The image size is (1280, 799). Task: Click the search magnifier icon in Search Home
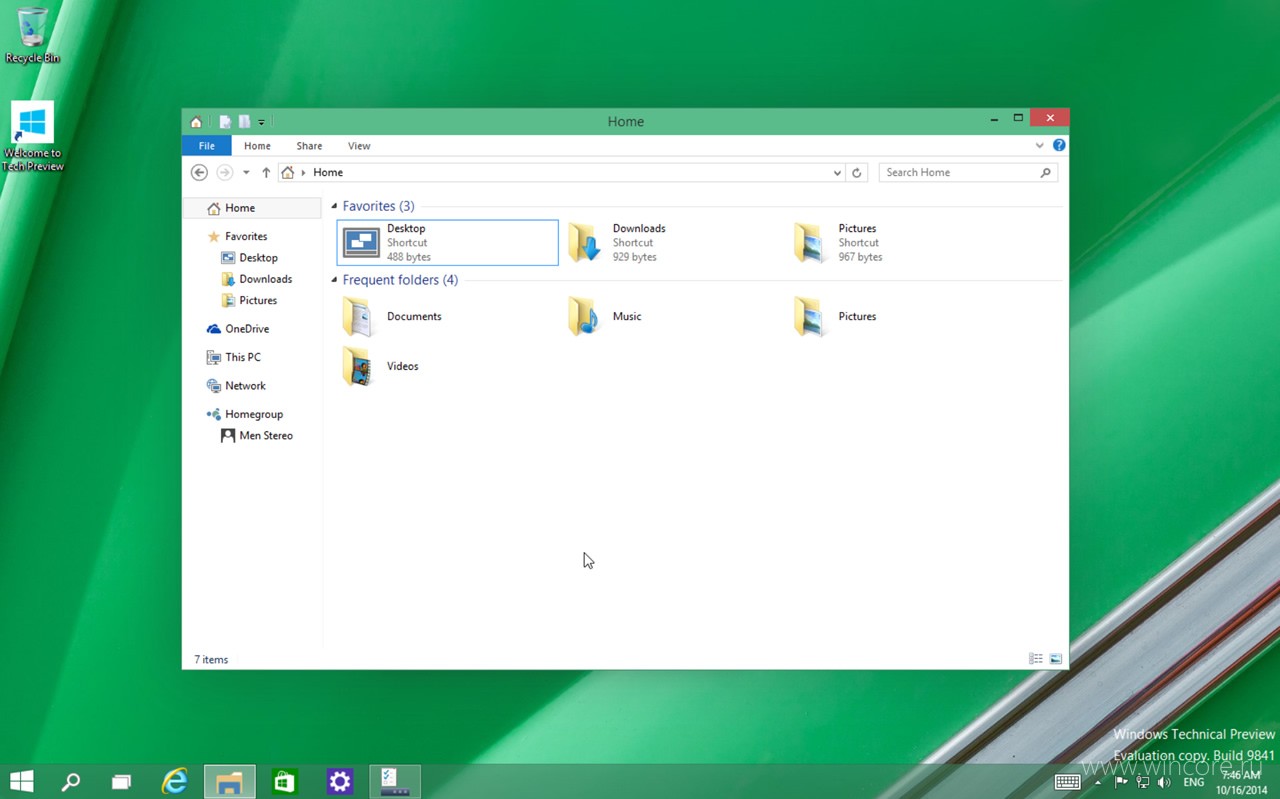click(1046, 172)
